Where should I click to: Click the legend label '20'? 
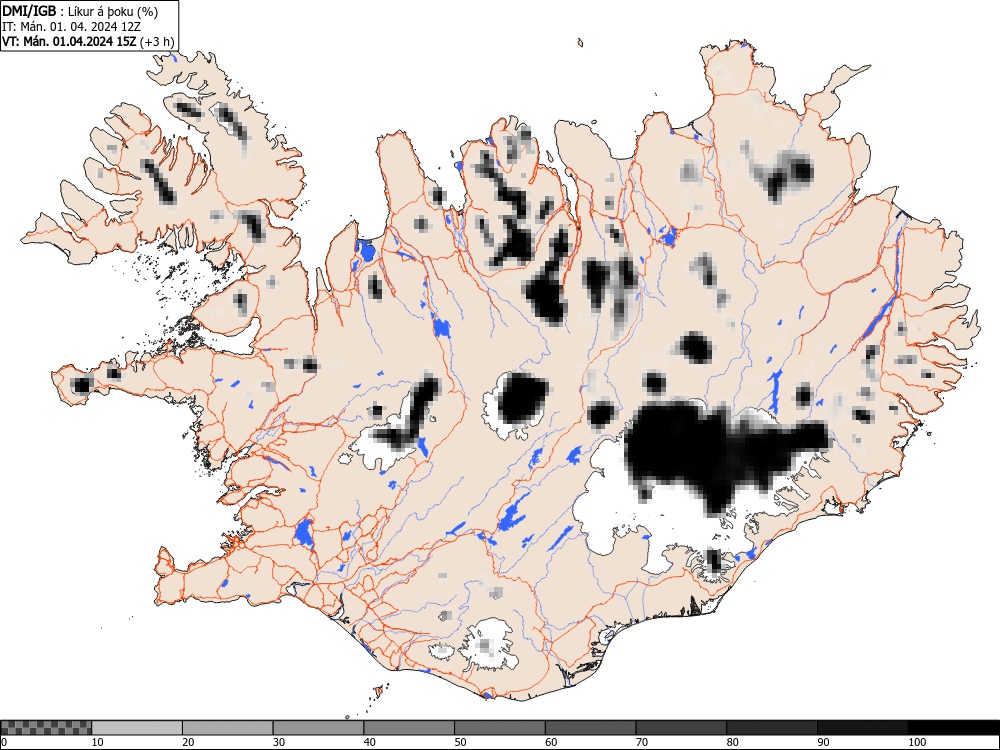(x=188, y=742)
